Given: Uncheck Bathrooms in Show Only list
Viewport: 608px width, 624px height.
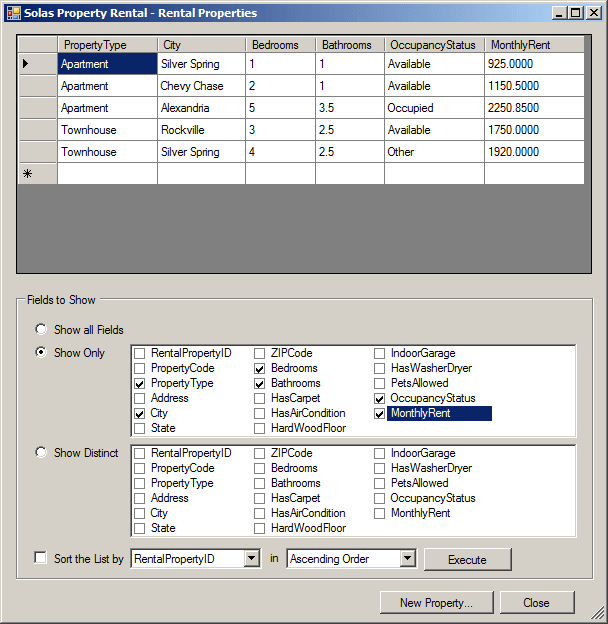Looking at the screenshot, I should [259, 384].
